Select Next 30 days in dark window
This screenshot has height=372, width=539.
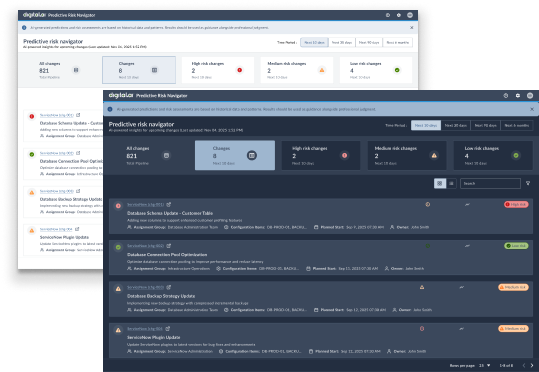[455, 125]
